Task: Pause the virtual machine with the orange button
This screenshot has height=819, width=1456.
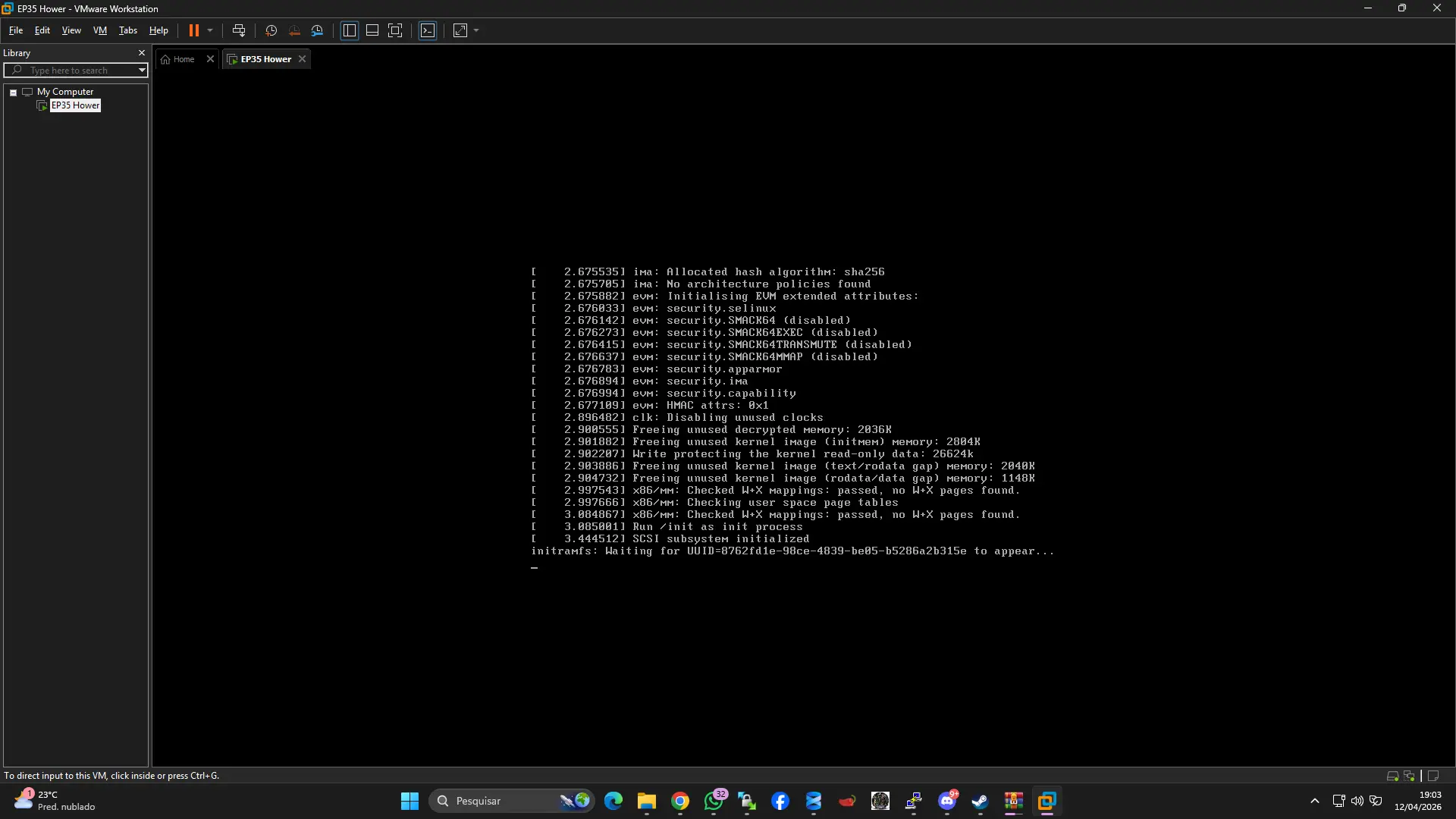Action: [194, 30]
